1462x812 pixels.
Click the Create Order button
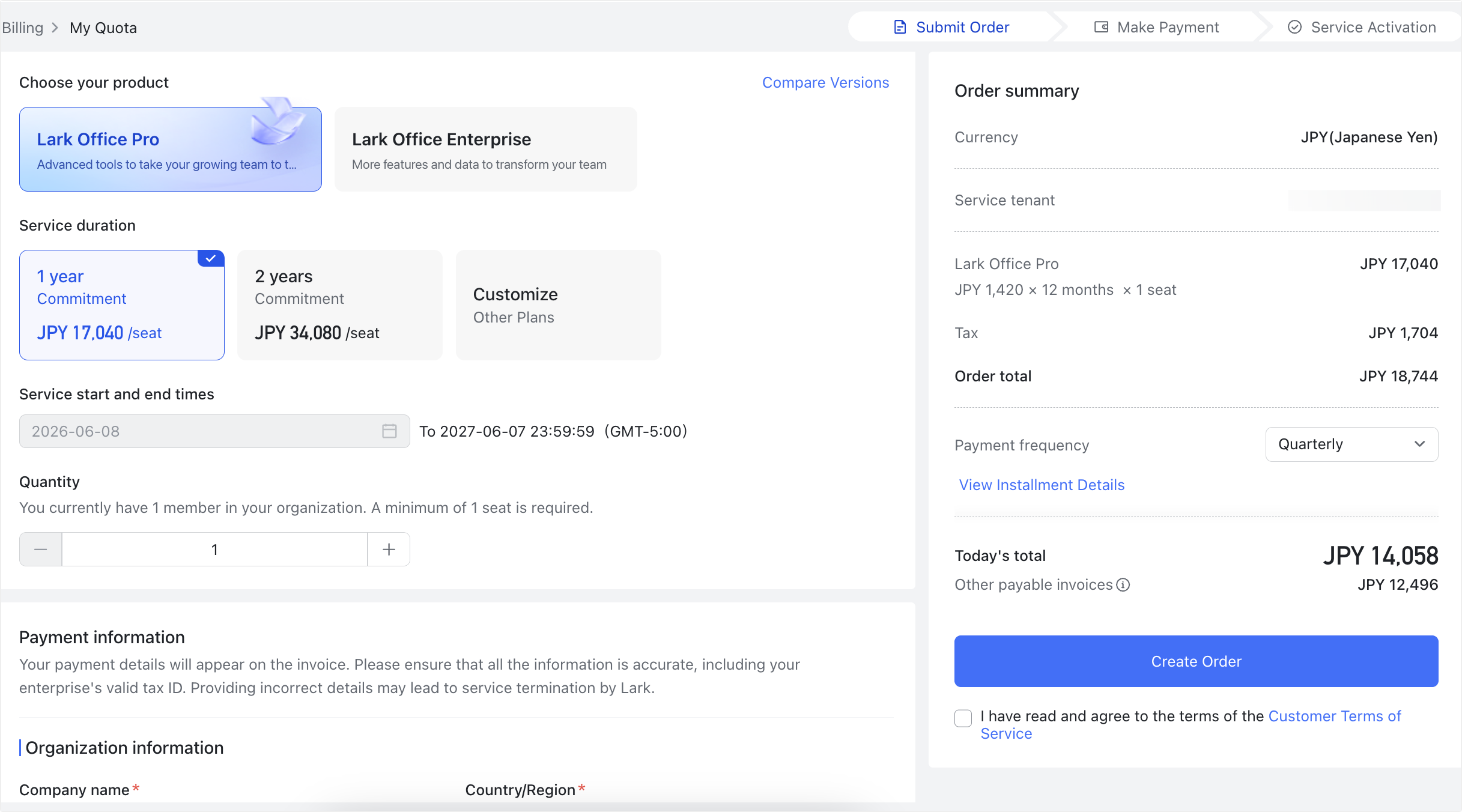[1195, 661]
